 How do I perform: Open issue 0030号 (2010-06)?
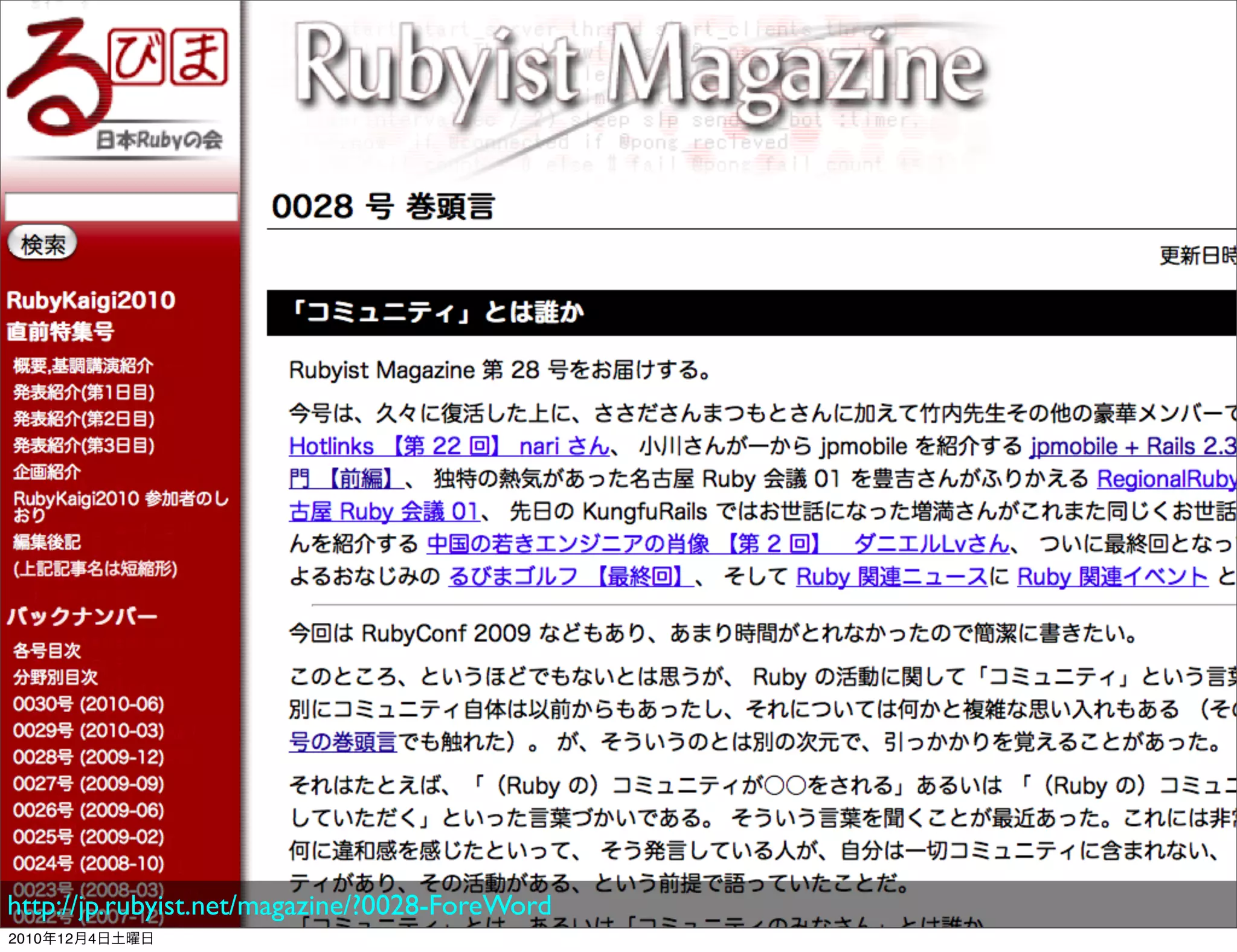pos(89,704)
